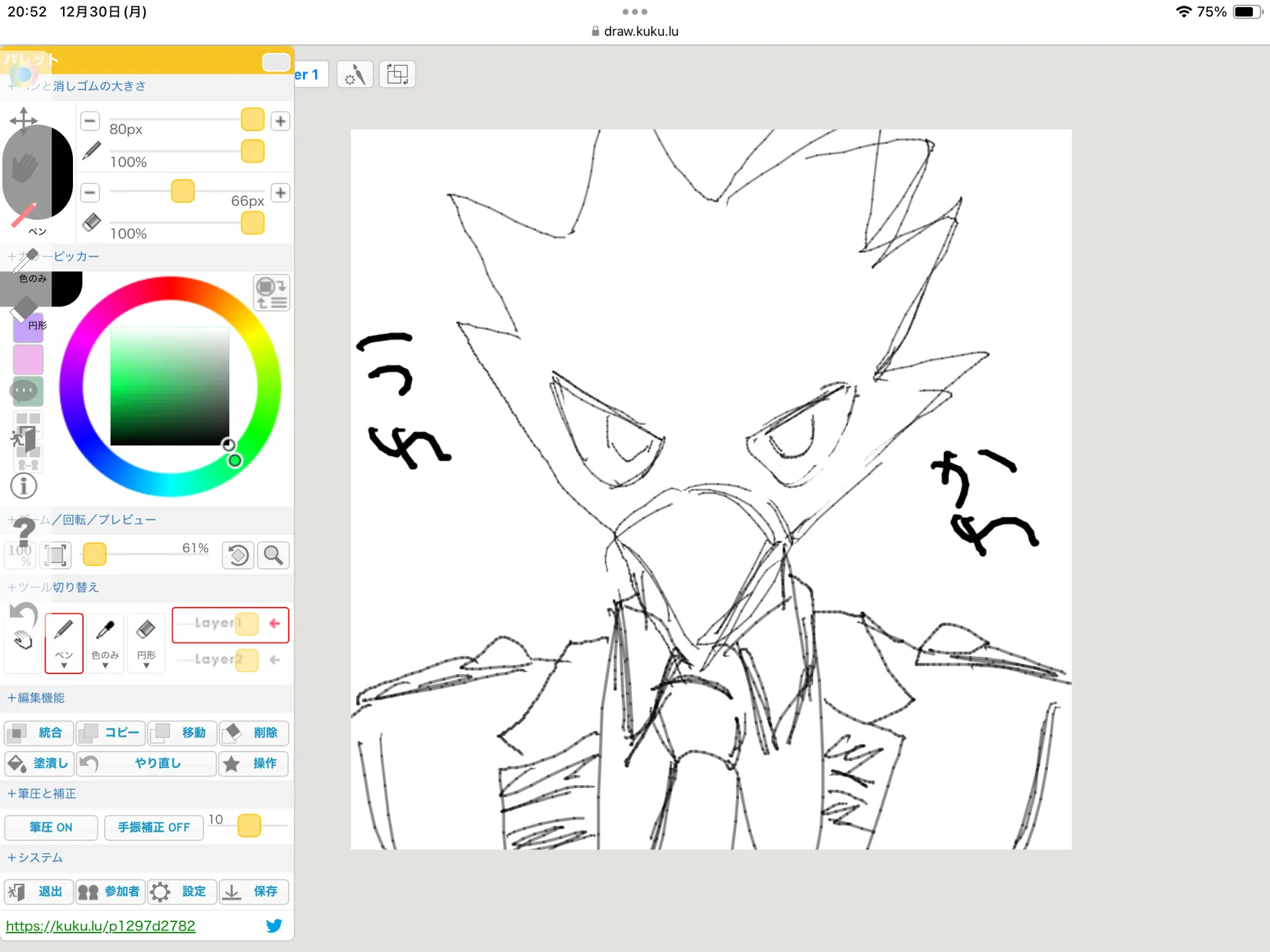Click the question mark help icon
The width and height of the screenshot is (1270, 952).
(24, 532)
